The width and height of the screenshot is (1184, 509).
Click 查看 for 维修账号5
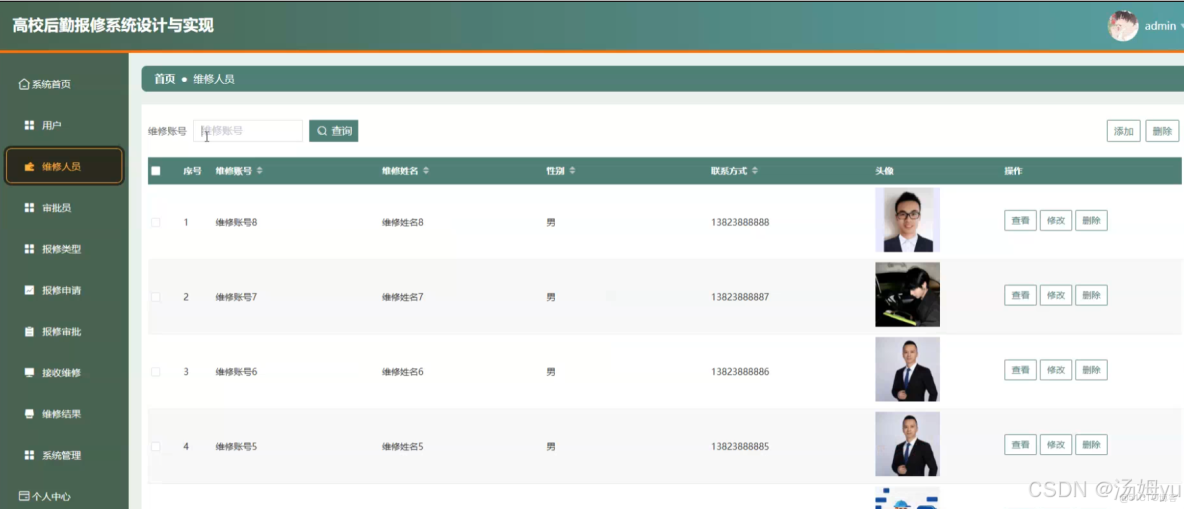pos(1020,446)
